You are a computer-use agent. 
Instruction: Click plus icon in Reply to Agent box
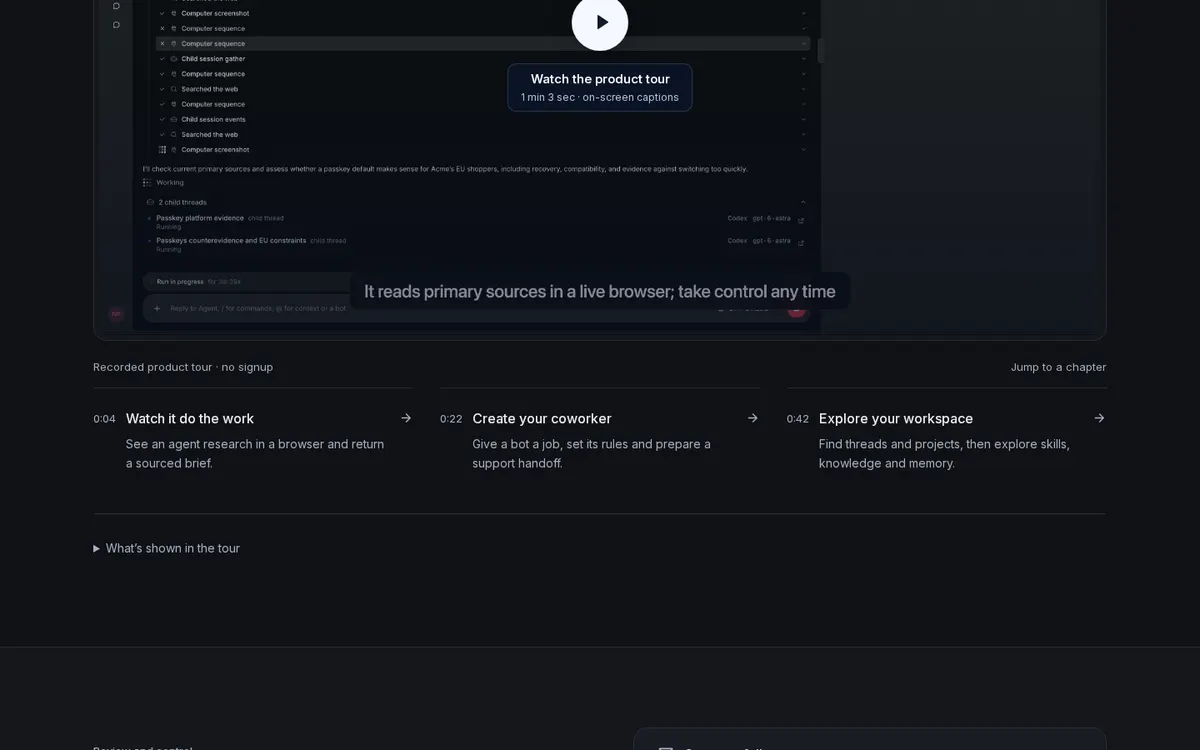pyautogui.click(x=157, y=308)
